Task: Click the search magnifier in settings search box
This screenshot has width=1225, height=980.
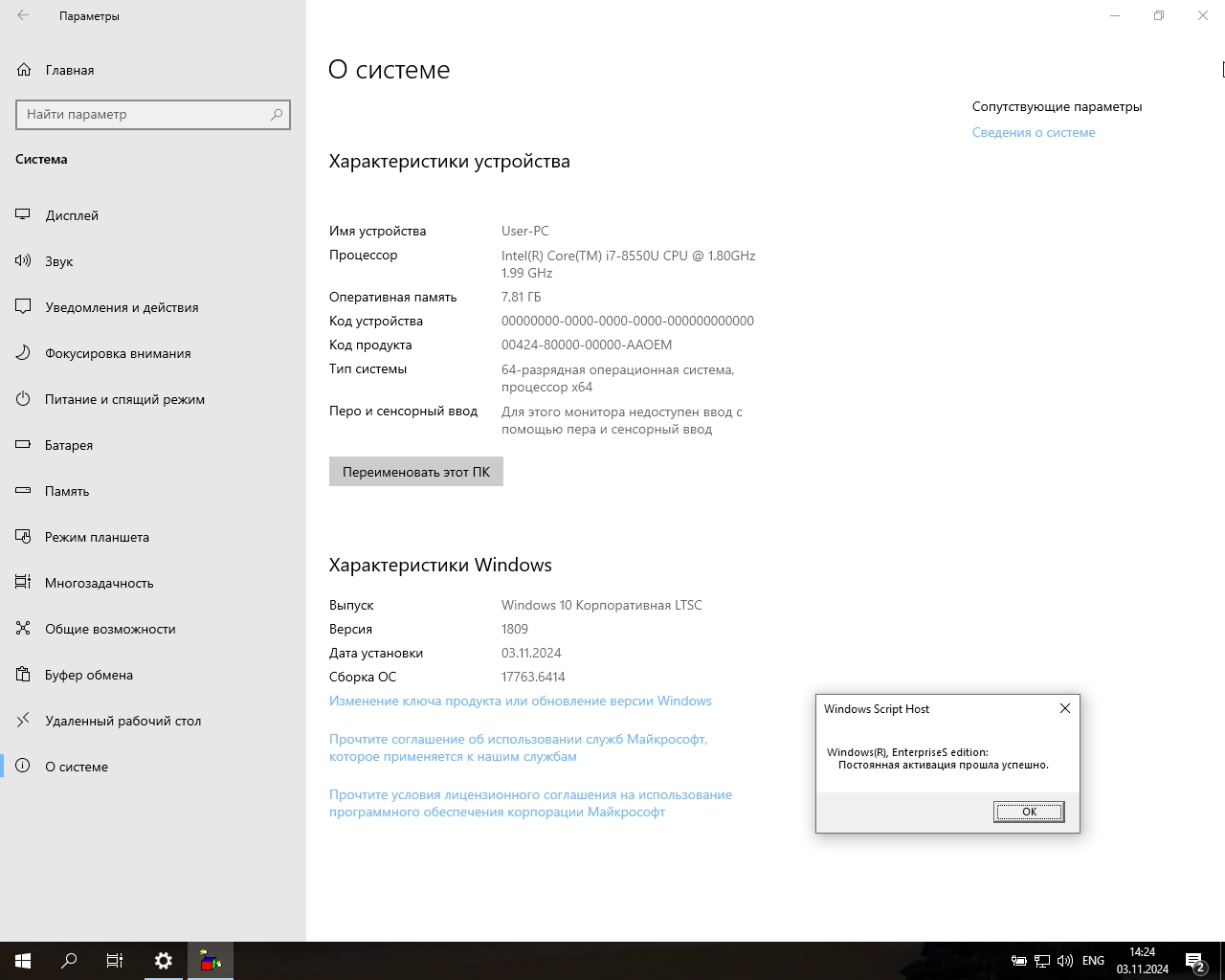Action: (277, 114)
